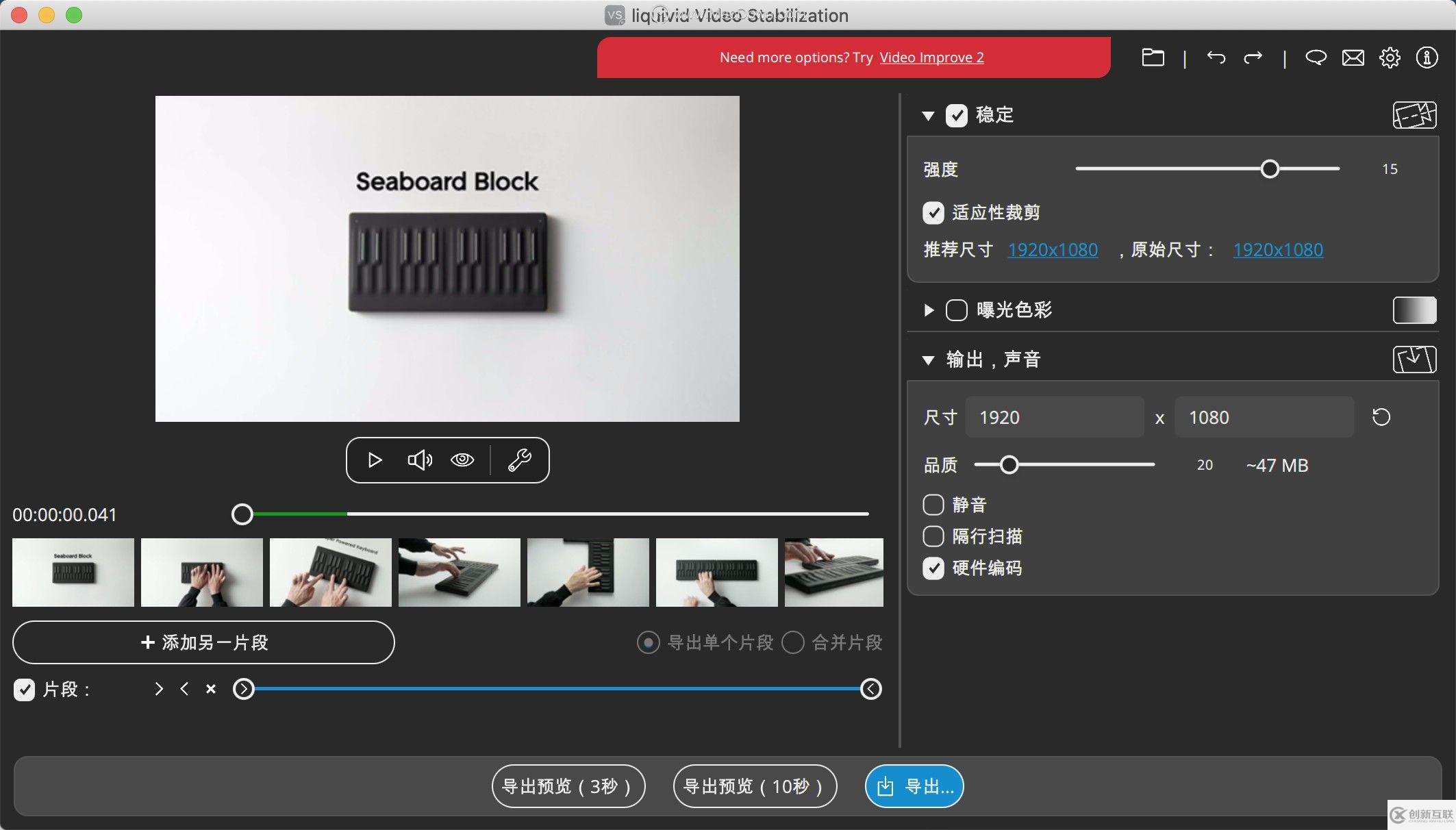
Task: Uncheck the 稳定 stabilization checkbox
Action: (x=957, y=115)
